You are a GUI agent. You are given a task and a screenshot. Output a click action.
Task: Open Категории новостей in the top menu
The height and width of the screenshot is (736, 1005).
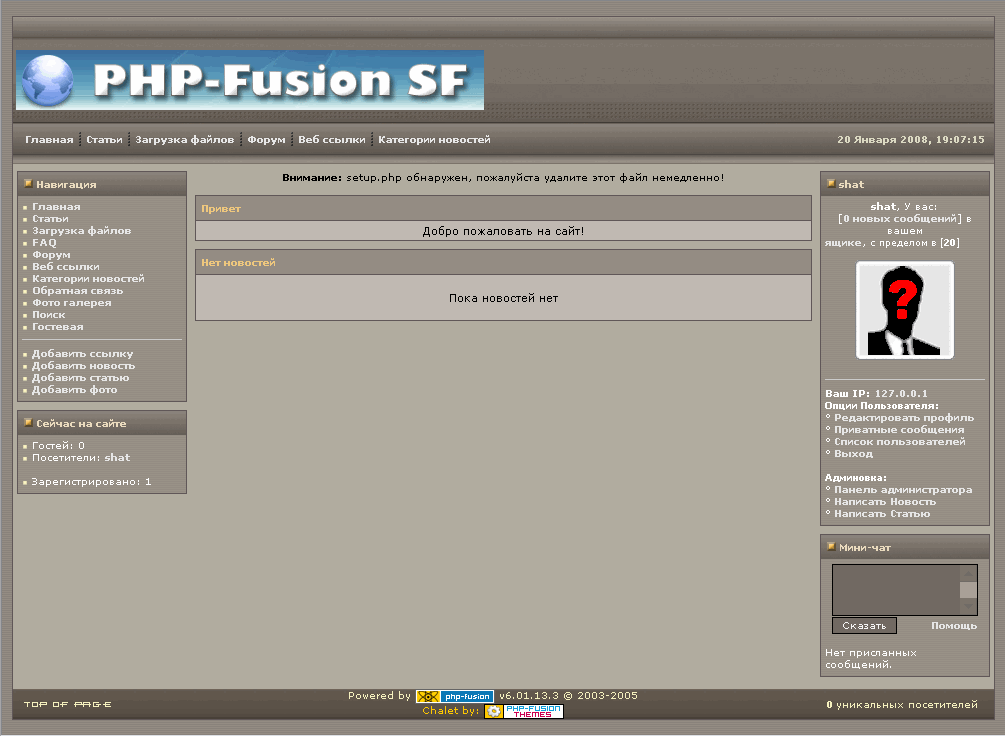pos(434,140)
